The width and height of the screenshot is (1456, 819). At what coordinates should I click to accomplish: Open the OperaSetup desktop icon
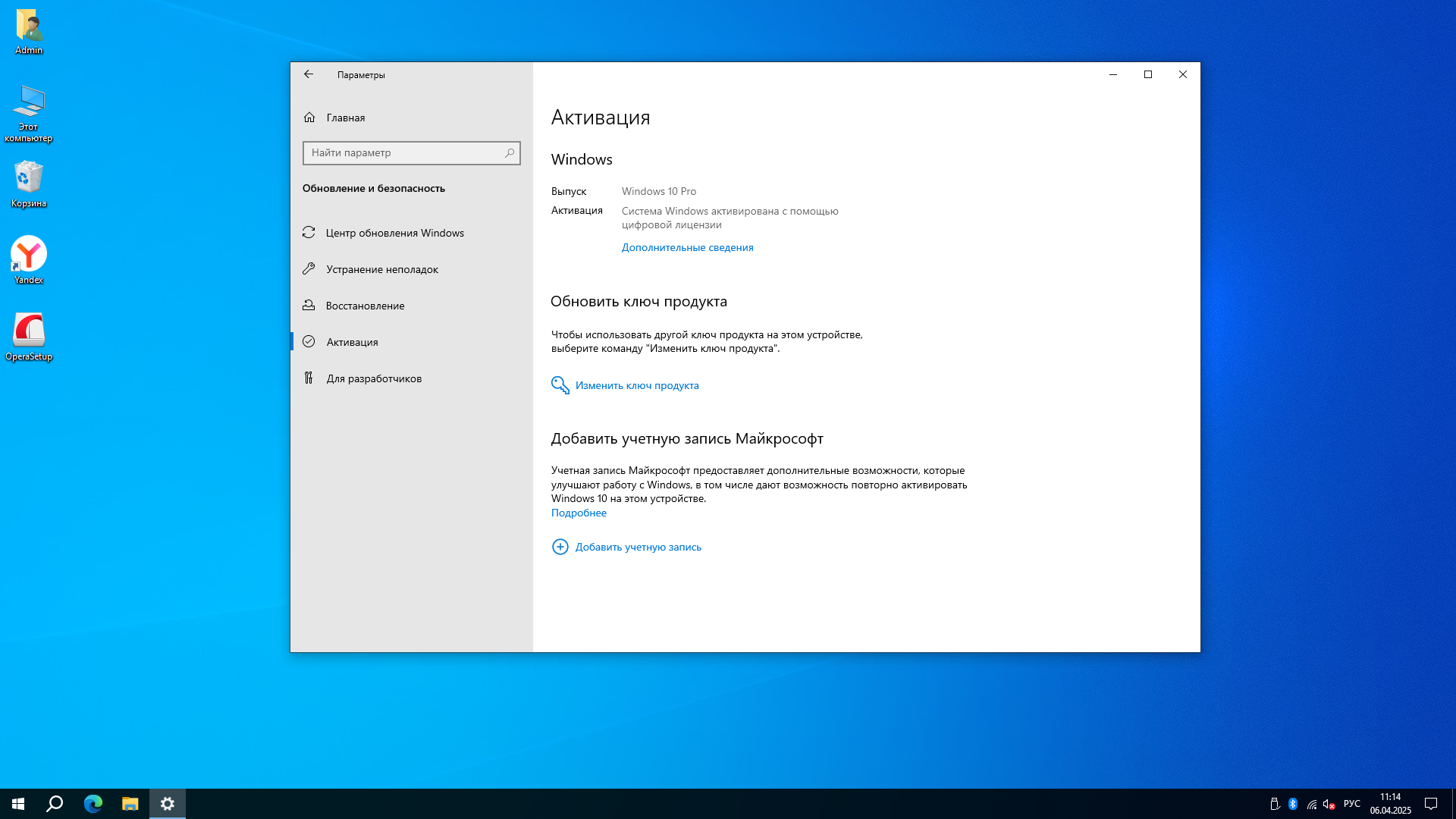point(29,331)
